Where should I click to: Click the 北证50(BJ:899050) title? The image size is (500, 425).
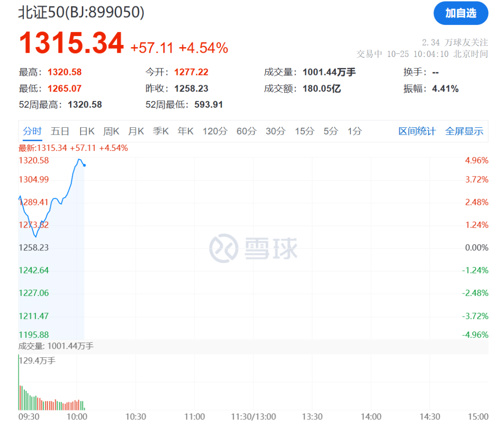pos(82,13)
